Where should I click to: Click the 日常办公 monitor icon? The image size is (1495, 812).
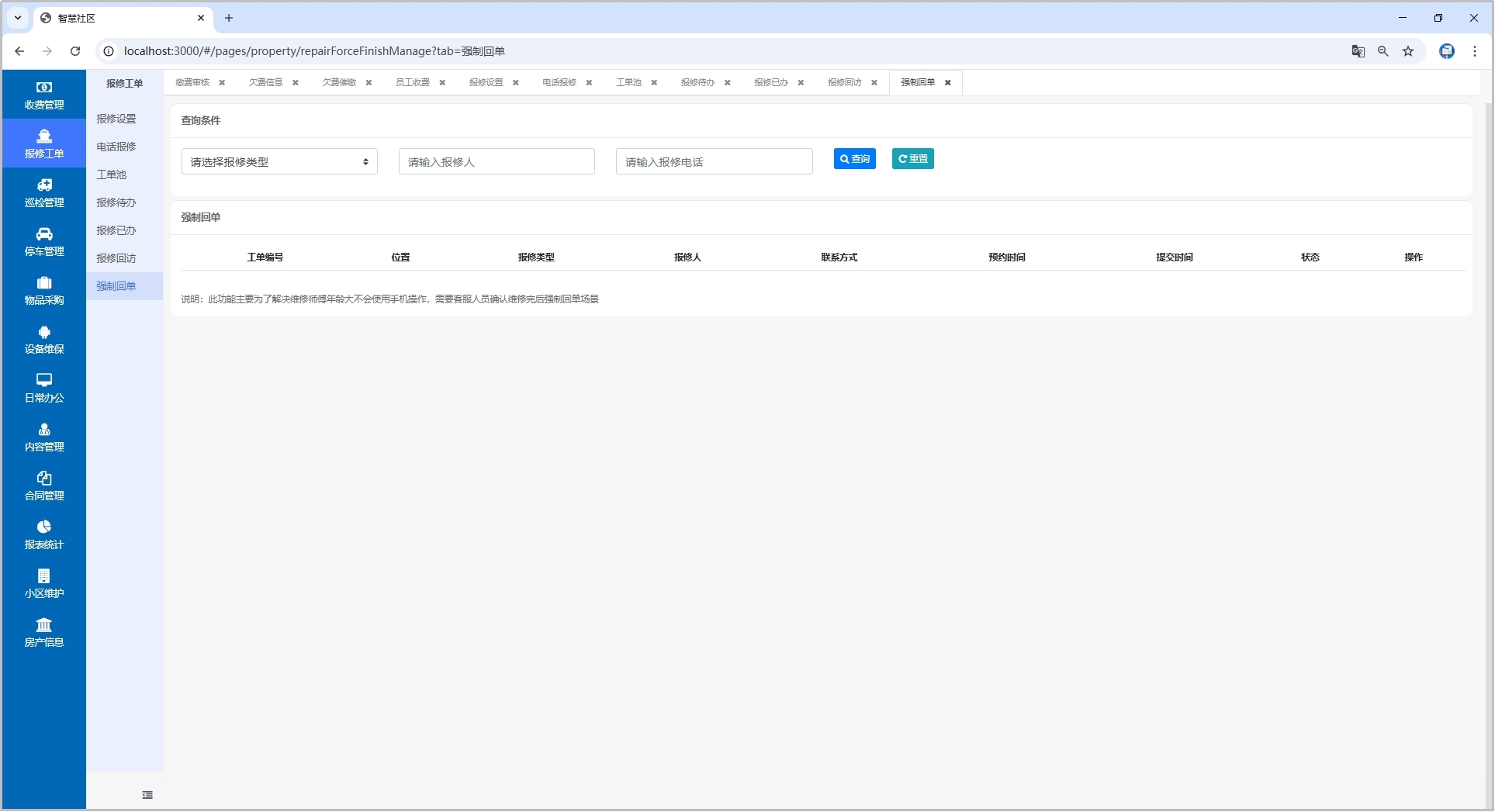click(44, 380)
